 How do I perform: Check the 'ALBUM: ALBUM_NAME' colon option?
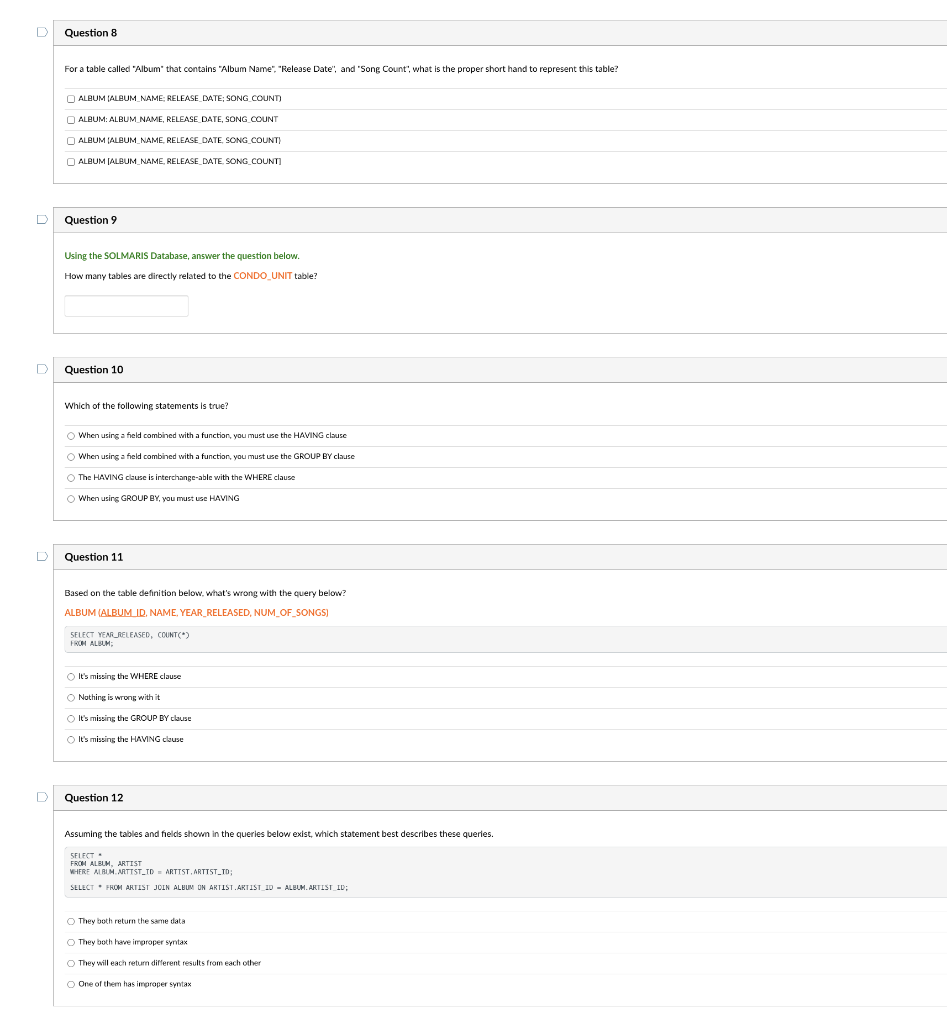(71, 120)
